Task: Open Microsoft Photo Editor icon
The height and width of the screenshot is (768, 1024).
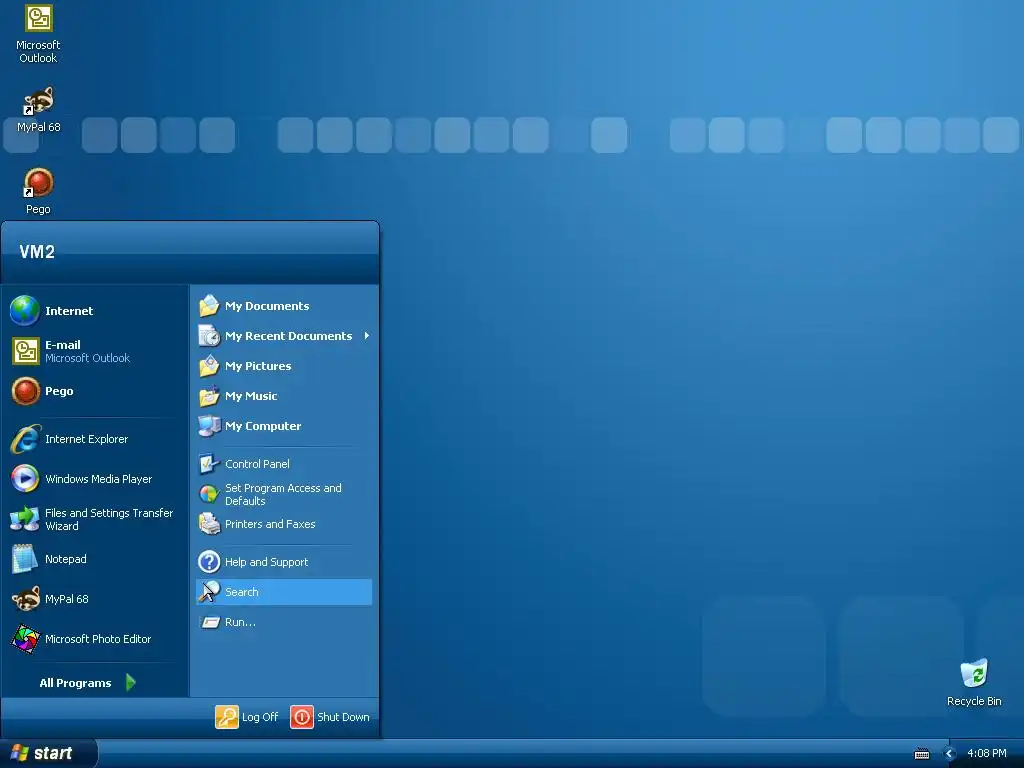Action: pos(25,639)
